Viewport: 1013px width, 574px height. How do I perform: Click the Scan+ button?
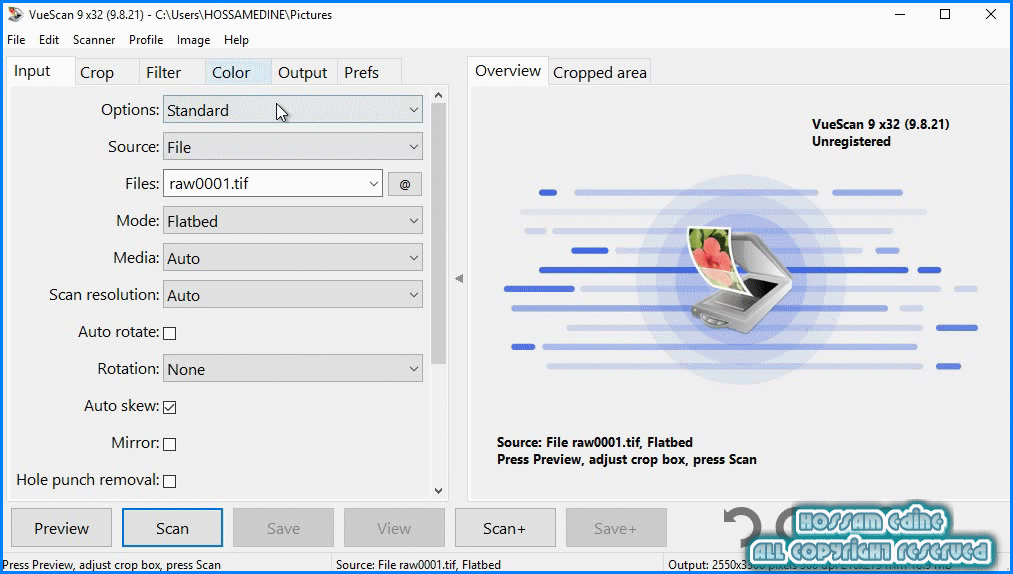(x=505, y=528)
